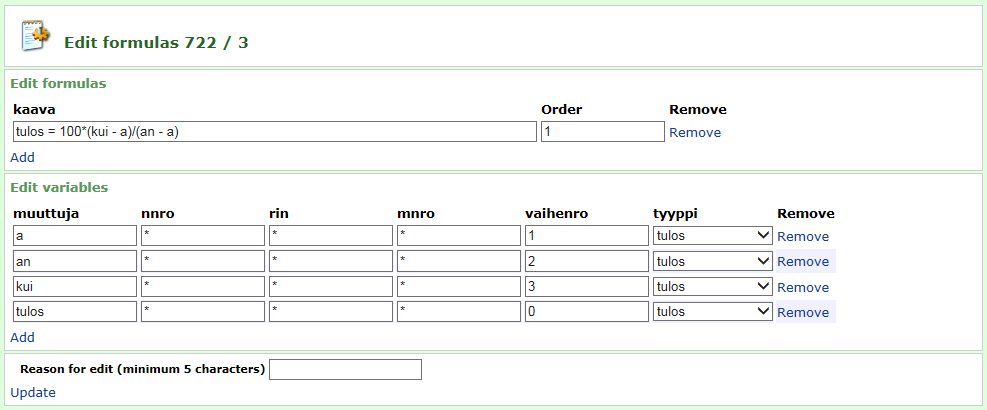Image resolution: width=987 pixels, height=410 pixels.
Task: Remove variable tulos row
Action: pos(802,312)
